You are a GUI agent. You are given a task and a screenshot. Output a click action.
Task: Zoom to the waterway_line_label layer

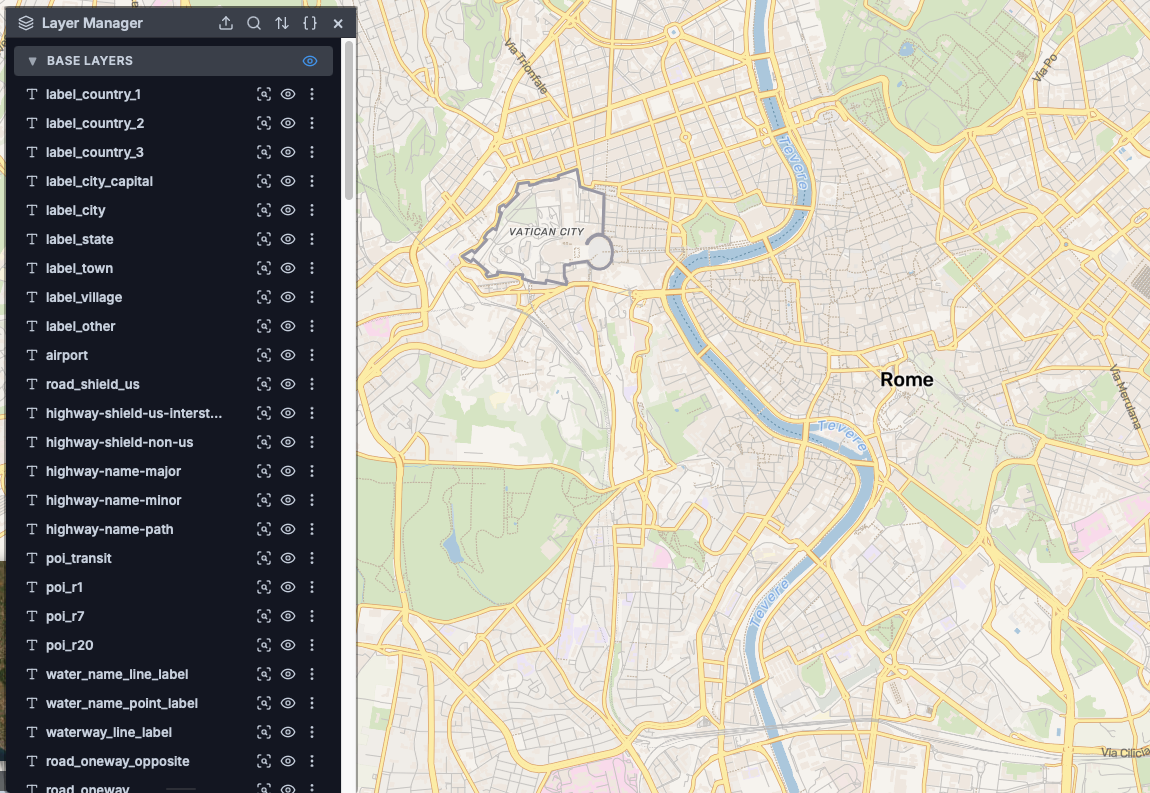tap(264, 733)
